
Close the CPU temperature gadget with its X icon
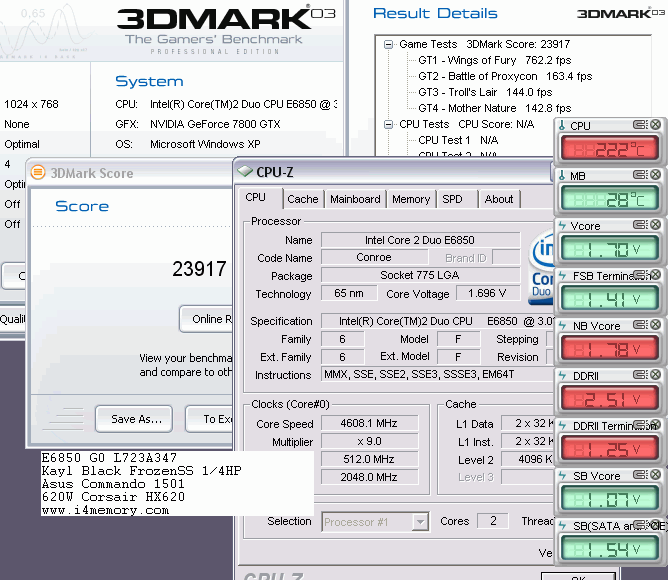click(x=656, y=124)
